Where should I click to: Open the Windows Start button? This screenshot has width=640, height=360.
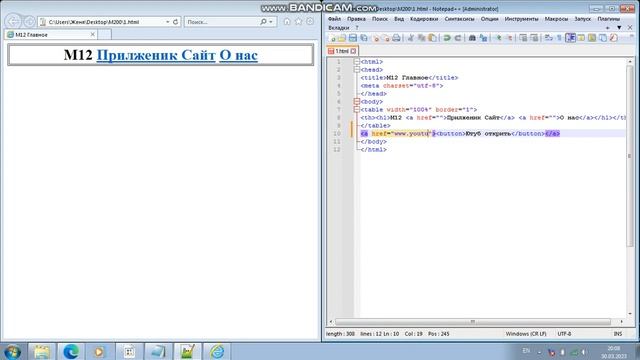point(12,351)
